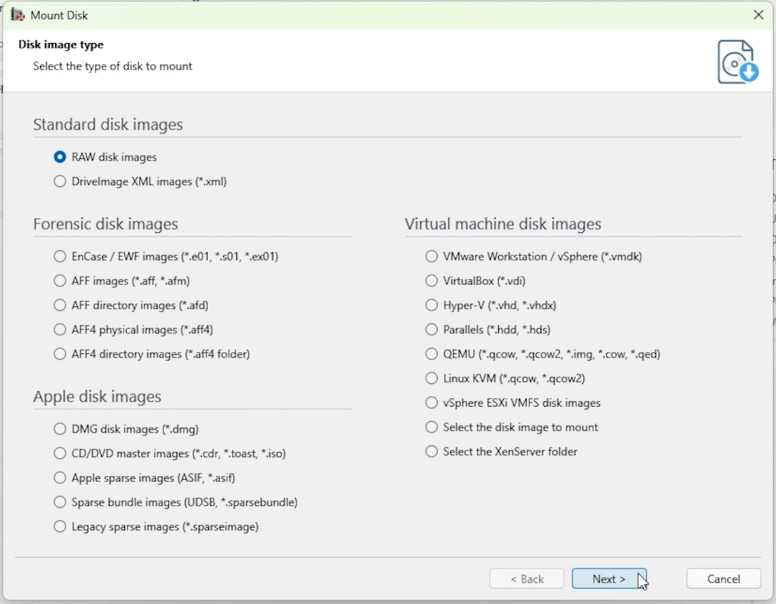This screenshot has height=604, width=776.
Task: Close the Mount Disk dialog
Action: pyautogui.click(x=758, y=15)
